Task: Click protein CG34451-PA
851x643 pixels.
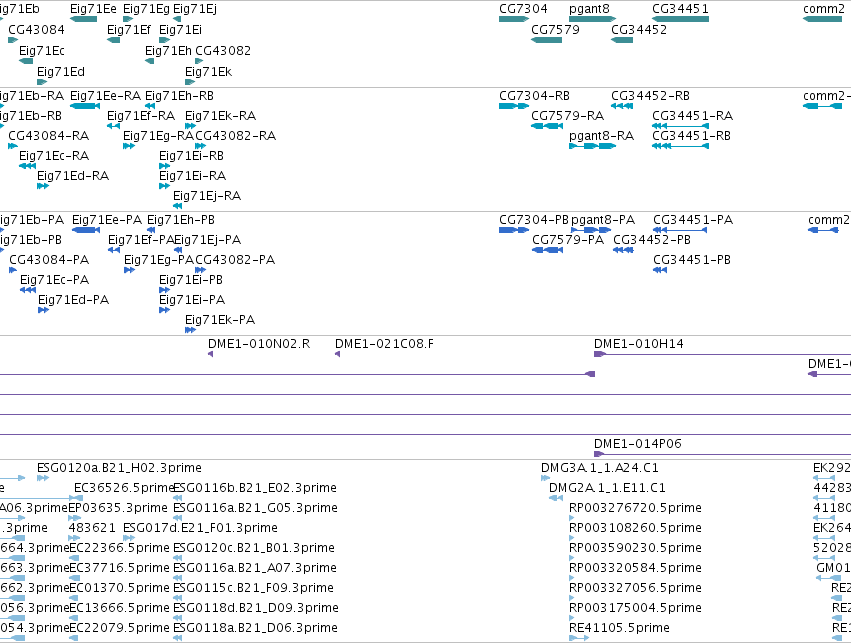Action: pos(693,220)
